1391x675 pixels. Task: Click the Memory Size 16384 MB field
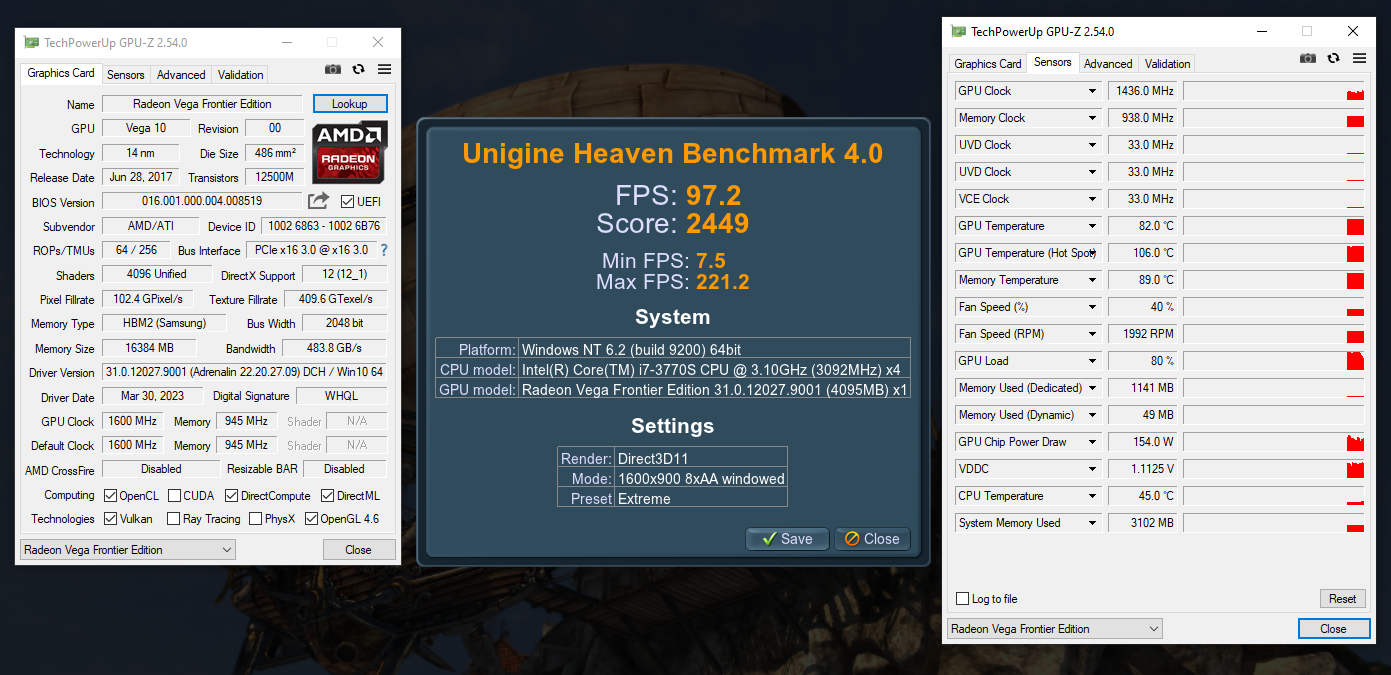pyautogui.click(x=151, y=348)
